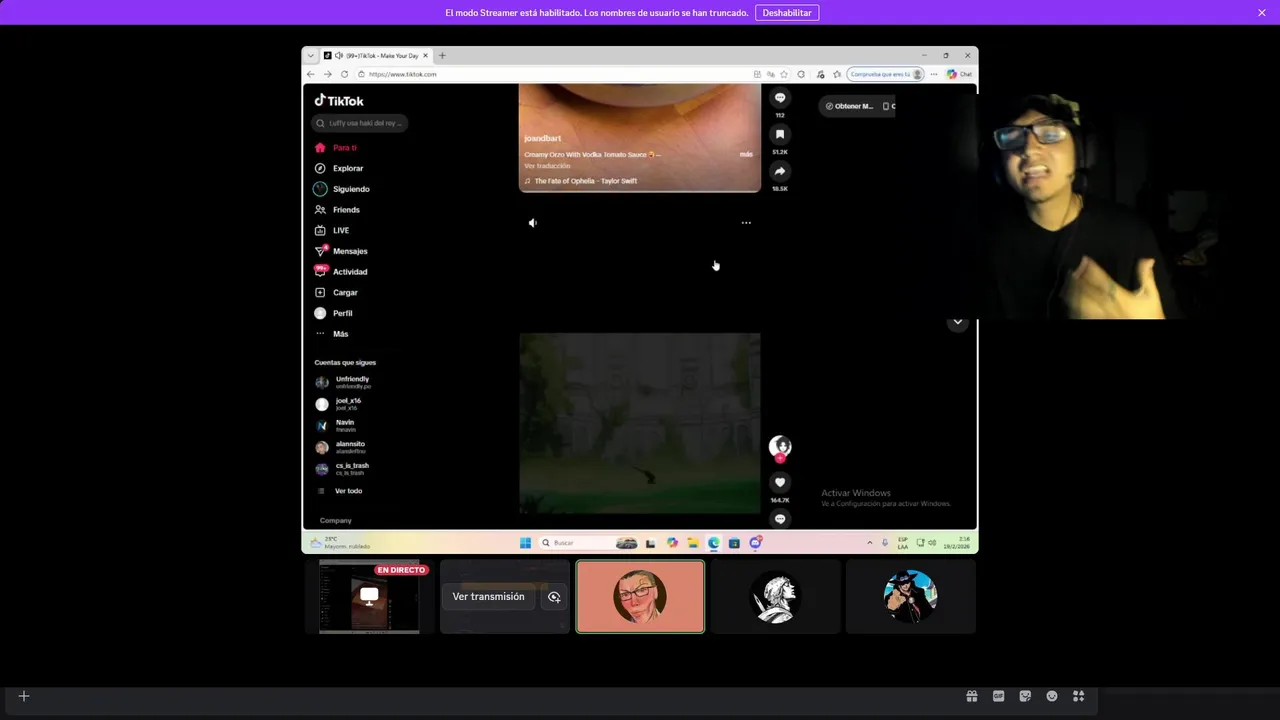Viewport: 1280px width, 720px height.
Task: Click Ver todo under followed accounts
Action: point(340,491)
